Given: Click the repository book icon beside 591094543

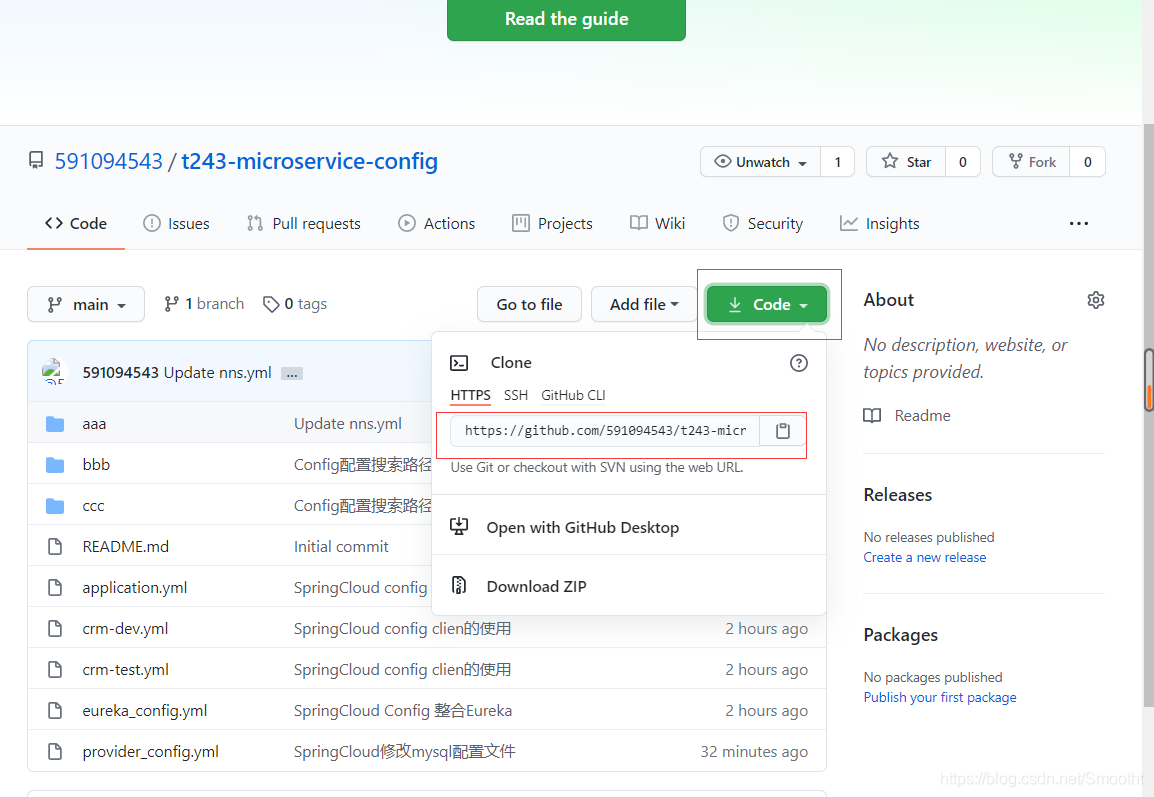Looking at the screenshot, I should pos(36,160).
